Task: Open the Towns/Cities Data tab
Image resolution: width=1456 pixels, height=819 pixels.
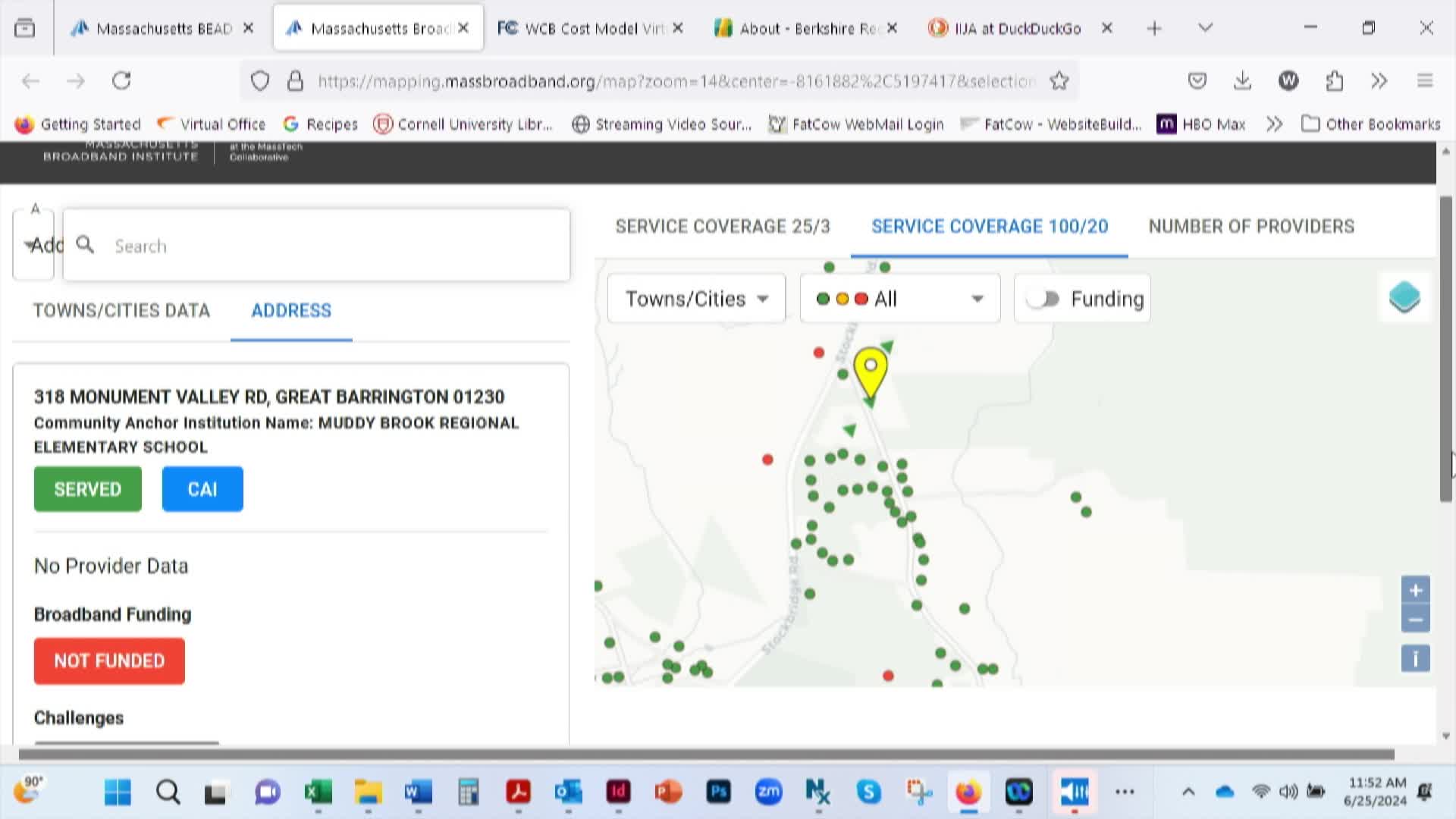Action: (x=121, y=310)
